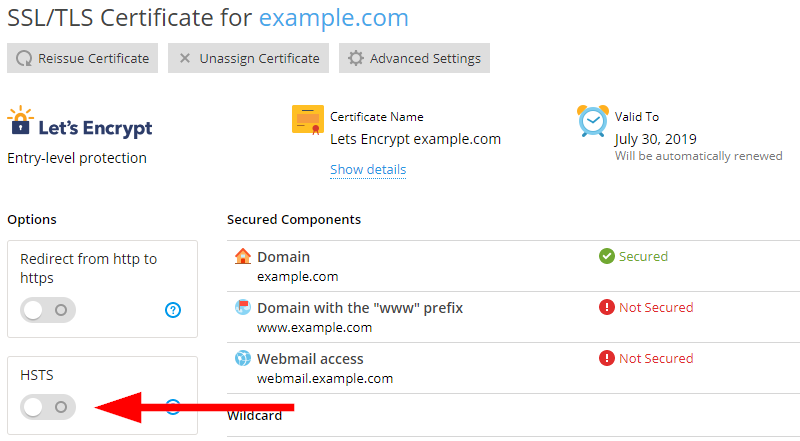
Task: Click the alarm clock Valid To icon
Action: pos(592,120)
